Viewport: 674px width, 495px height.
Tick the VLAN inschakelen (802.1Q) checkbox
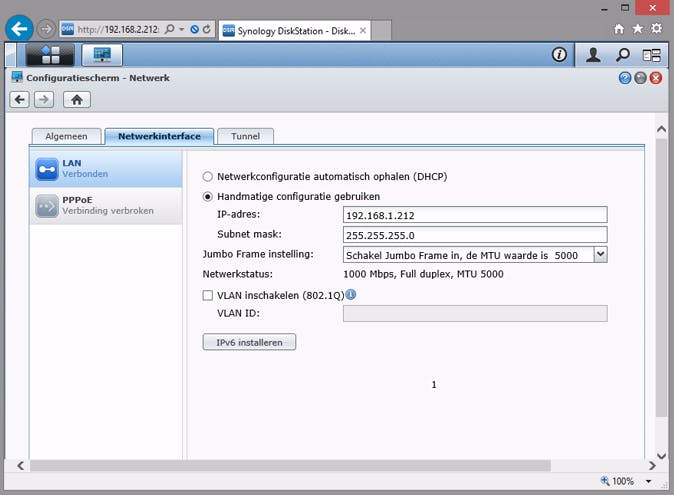pyautogui.click(x=208, y=295)
